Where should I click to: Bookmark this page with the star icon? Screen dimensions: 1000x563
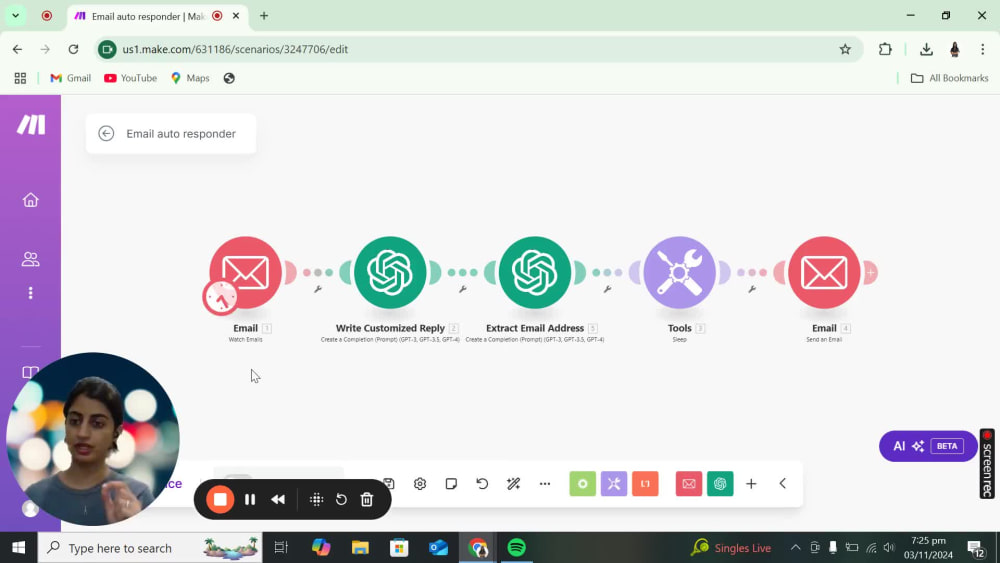coord(845,49)
